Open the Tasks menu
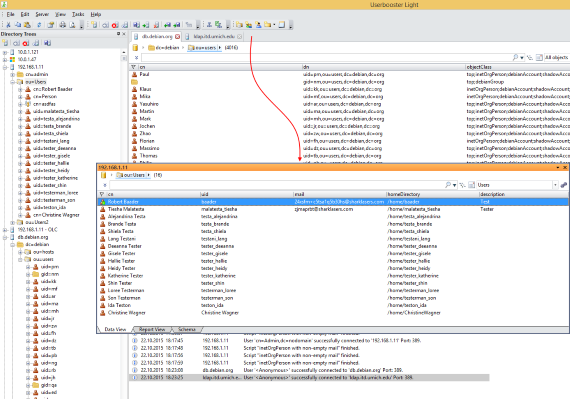The image size is (570, 399). pyautogui.click(x=78, y=14)
